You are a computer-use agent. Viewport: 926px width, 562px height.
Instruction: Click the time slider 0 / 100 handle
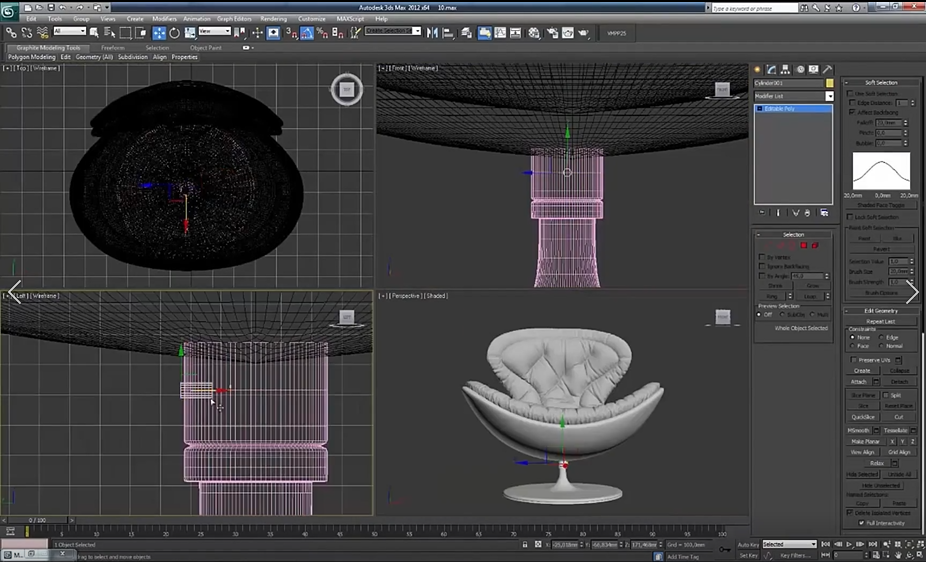click(x=37, y=520)
